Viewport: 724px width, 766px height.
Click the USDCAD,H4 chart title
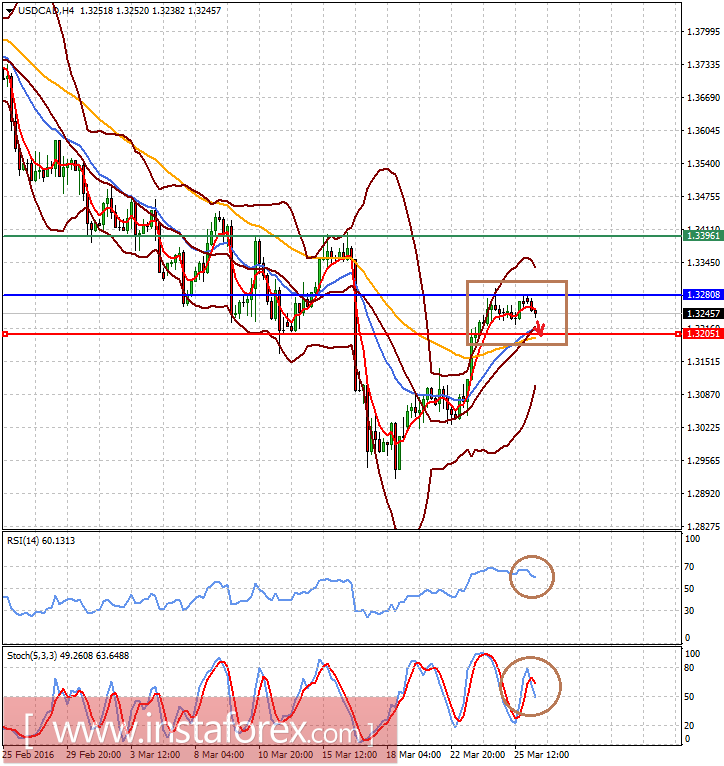[x=44, y=10]
